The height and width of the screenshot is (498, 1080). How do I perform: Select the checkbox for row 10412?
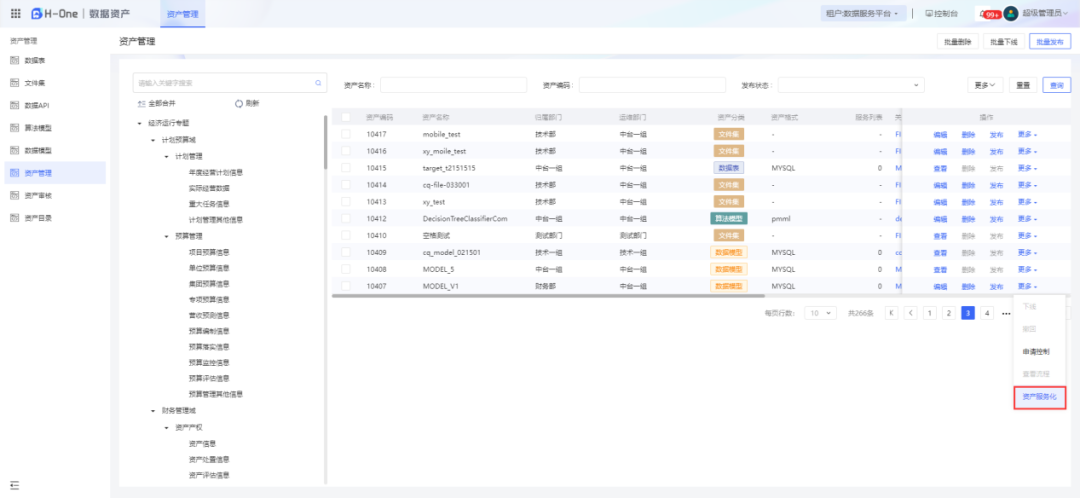[346, 218]
